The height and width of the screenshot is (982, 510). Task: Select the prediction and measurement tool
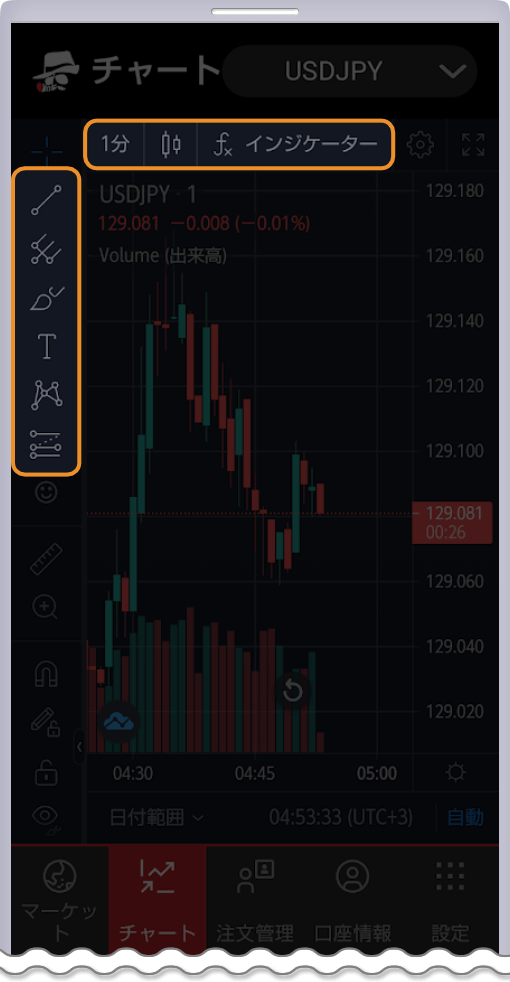46,443
